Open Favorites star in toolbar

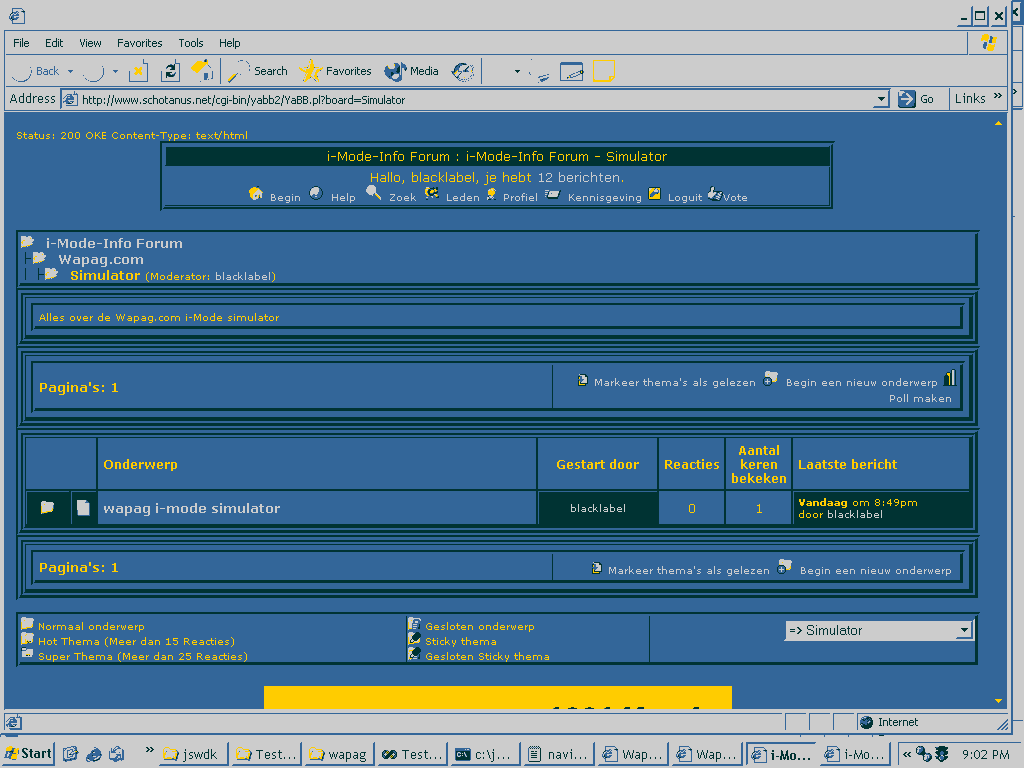click(x=336, y=71)
